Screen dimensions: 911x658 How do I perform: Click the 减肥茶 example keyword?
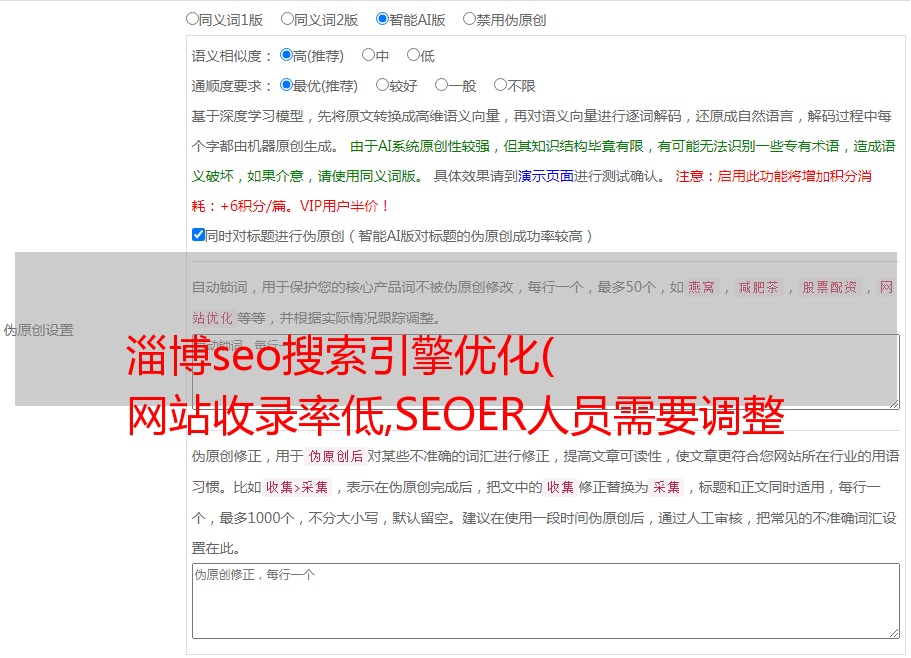pyautogui.click(x=758, y=287)
